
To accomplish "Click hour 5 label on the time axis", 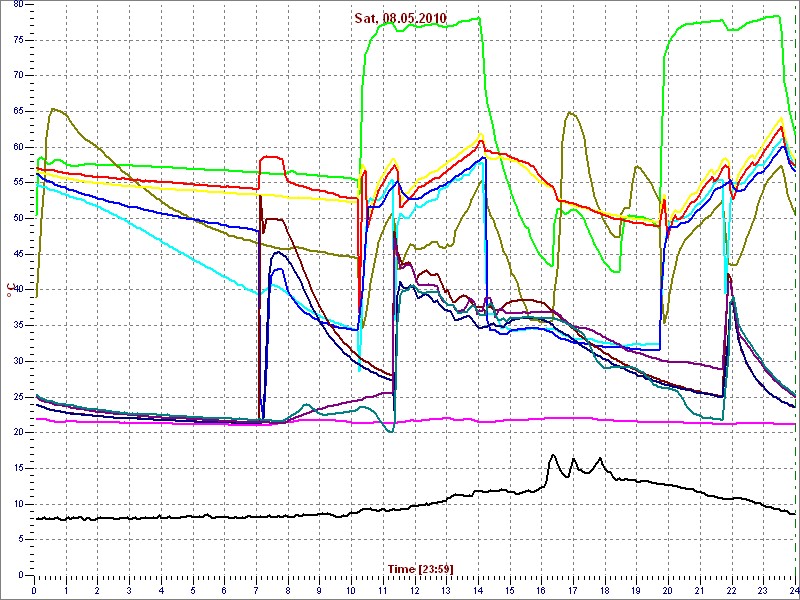I will pyautogui.click(x=193, y=591).
